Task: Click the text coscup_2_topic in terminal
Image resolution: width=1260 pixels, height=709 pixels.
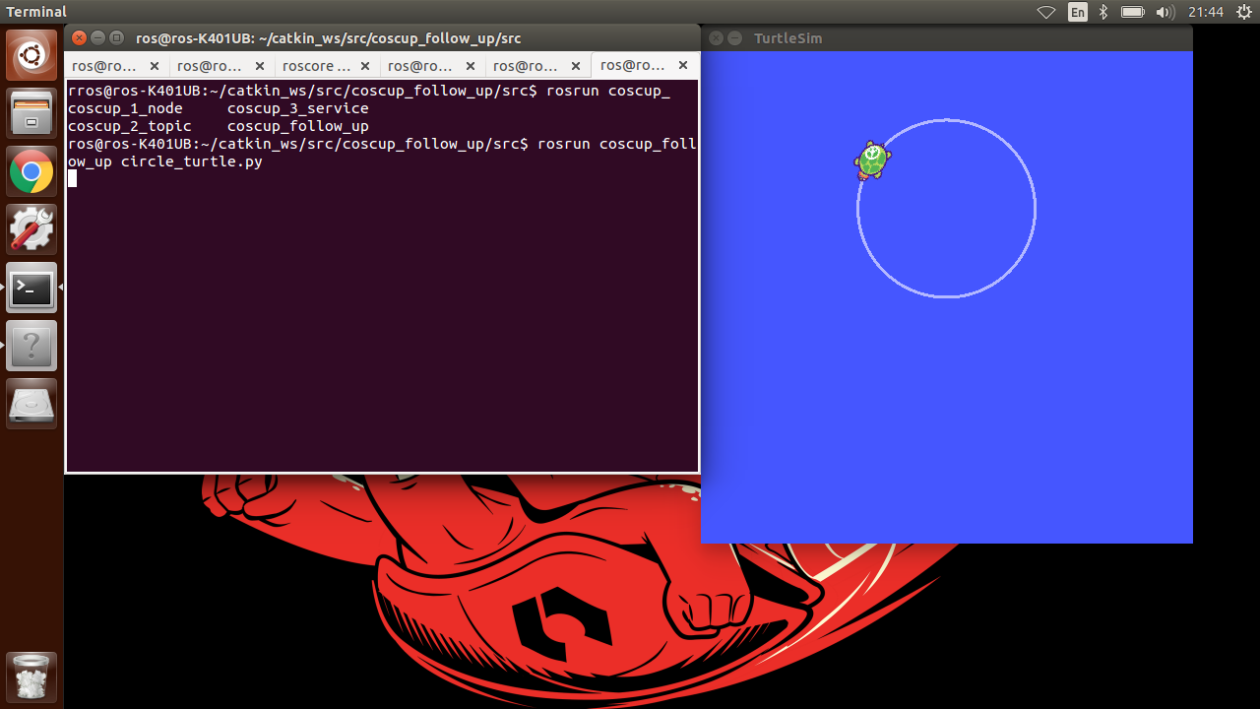Action: tap(129, 126)
